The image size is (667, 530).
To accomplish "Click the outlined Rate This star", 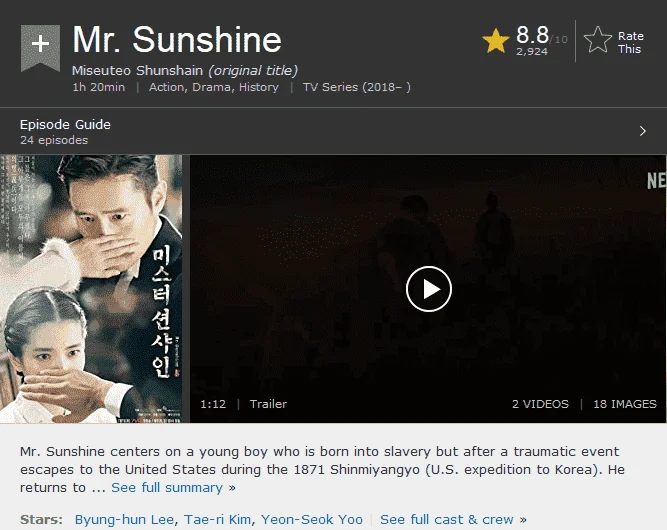I will (x=598, y=40).
